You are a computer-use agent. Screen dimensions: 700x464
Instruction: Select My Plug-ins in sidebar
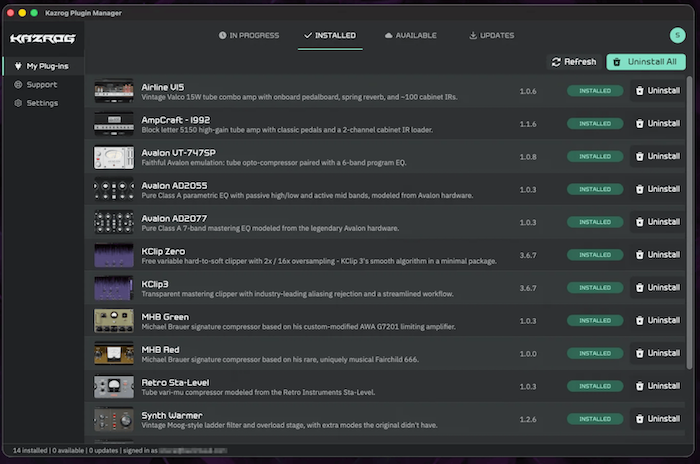click(x=43, y=66)
